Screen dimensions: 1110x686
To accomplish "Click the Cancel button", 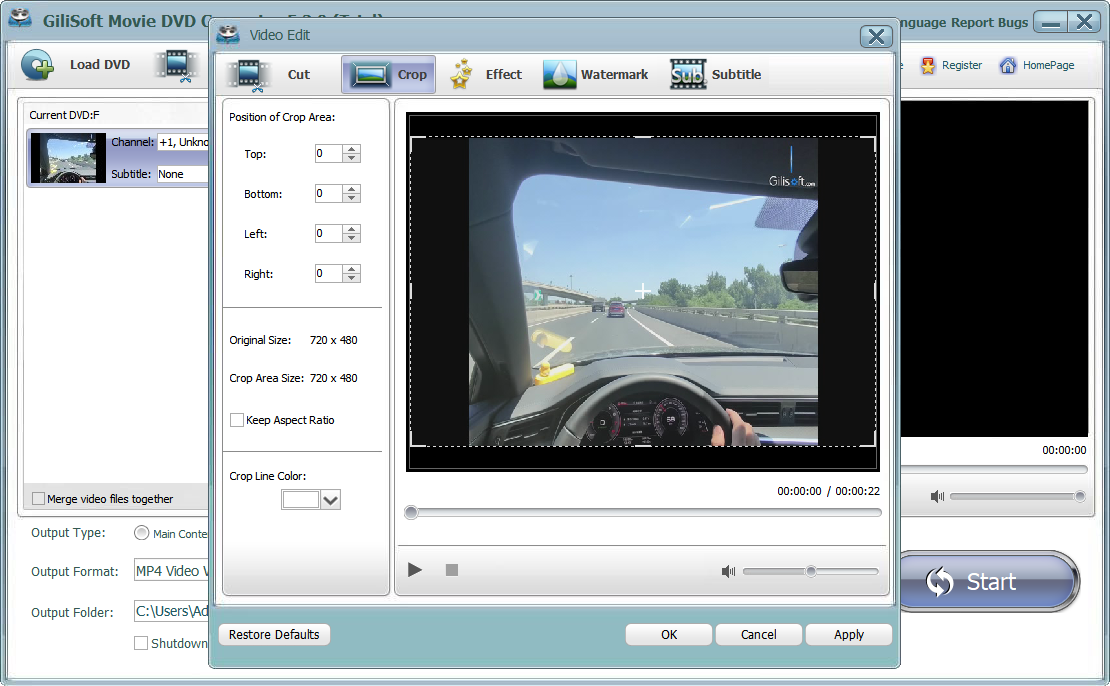I will [x=758, y=634].
